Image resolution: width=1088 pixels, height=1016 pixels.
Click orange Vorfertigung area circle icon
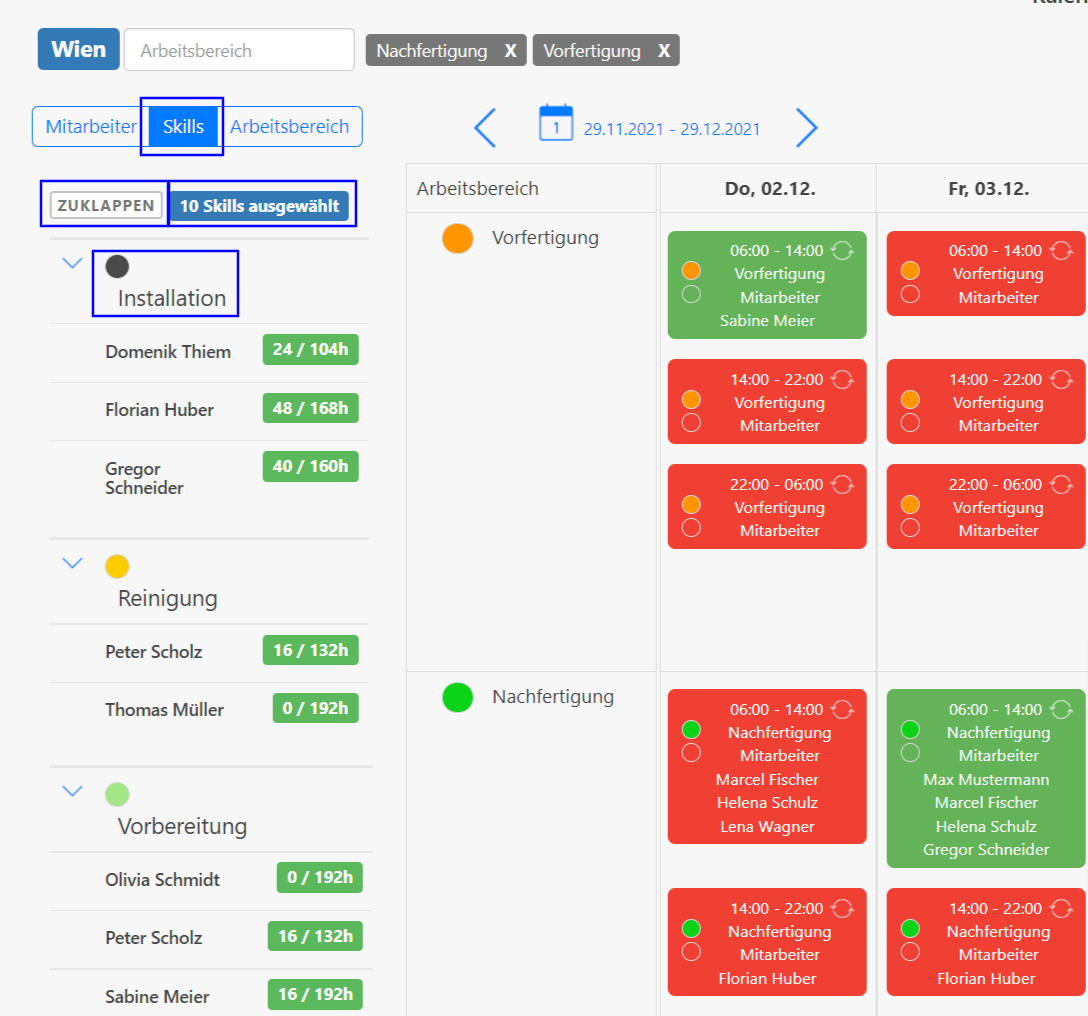tap(457, 238)
